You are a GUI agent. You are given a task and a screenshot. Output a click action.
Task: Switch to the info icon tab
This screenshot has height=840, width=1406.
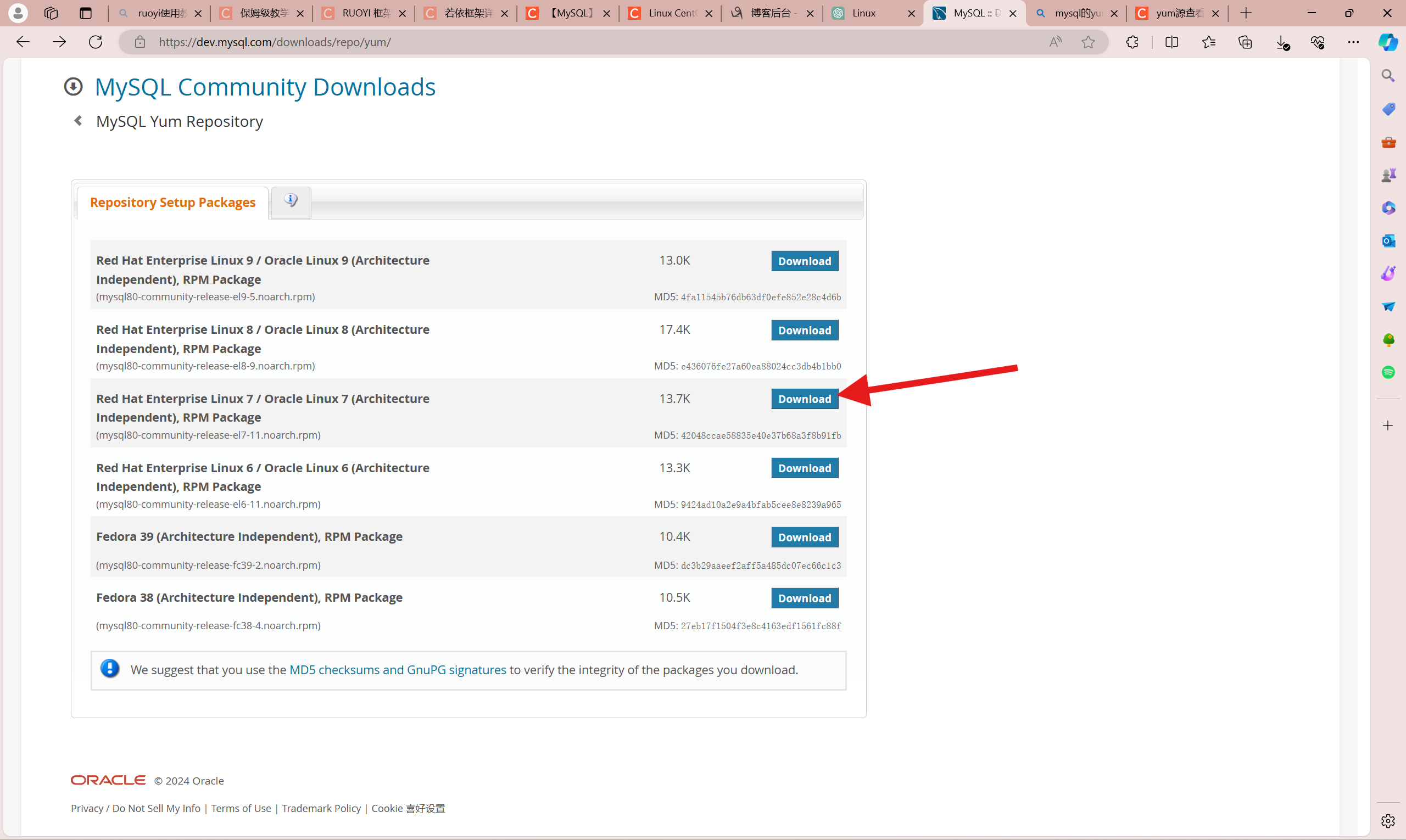291,201
